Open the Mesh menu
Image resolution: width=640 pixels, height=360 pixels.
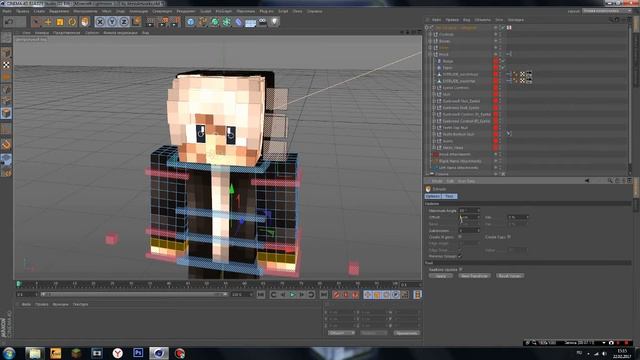coord(107,11)
